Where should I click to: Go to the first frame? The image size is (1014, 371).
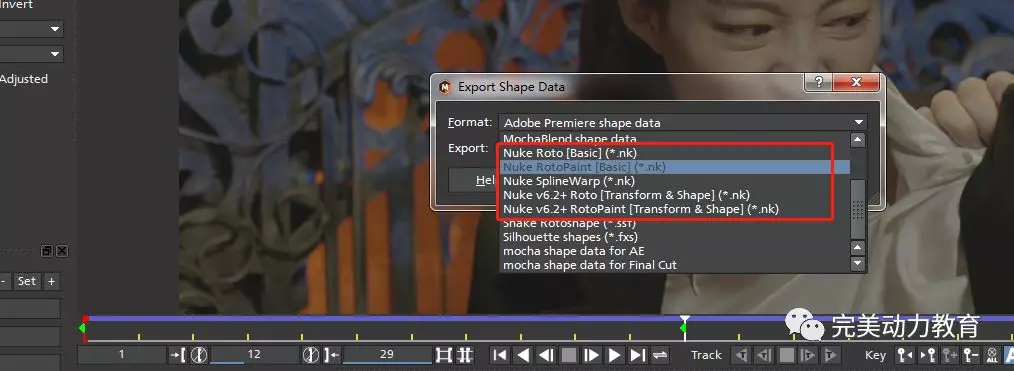tap(500, 355)
